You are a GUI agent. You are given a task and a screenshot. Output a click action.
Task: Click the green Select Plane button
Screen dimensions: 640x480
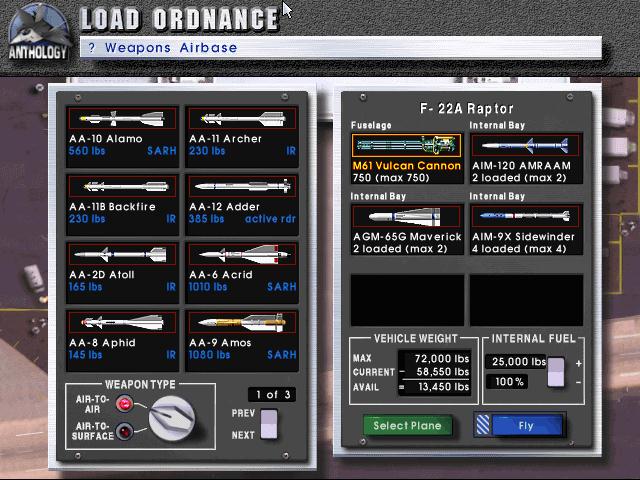click(407, 426)
